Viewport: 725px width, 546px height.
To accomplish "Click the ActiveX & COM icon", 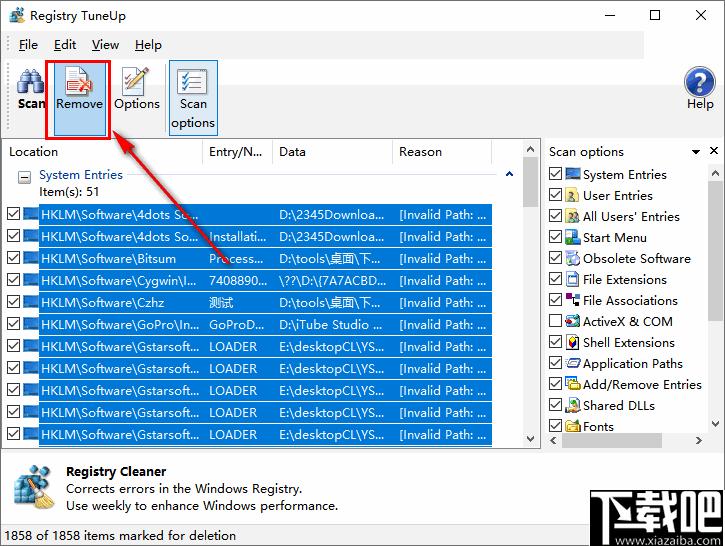I will point(572,321).
